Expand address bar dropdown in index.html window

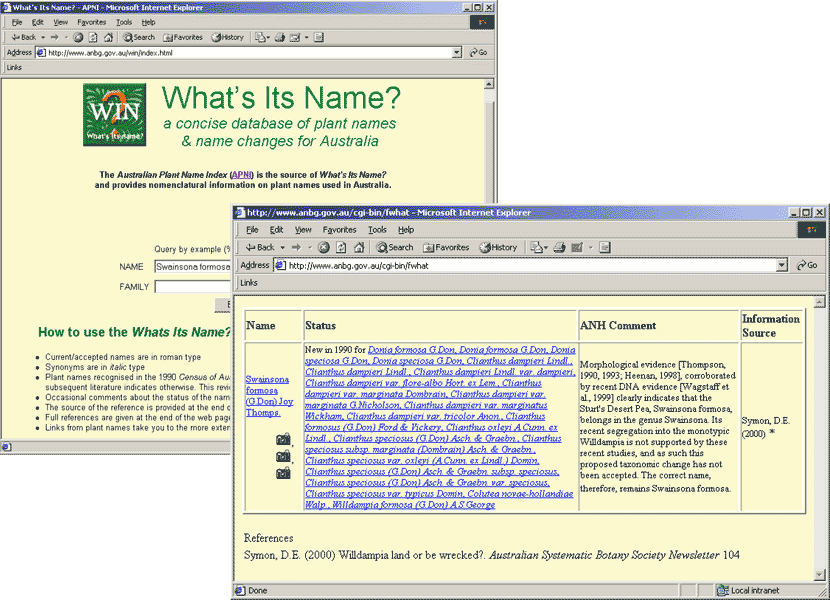[x=456, y=52]
